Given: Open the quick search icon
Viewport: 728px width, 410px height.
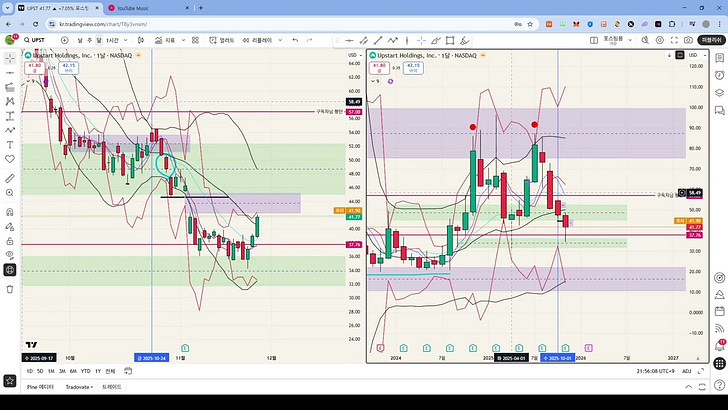Looking at the screenshot, I should pyautogui.click(x=645, y=40).
